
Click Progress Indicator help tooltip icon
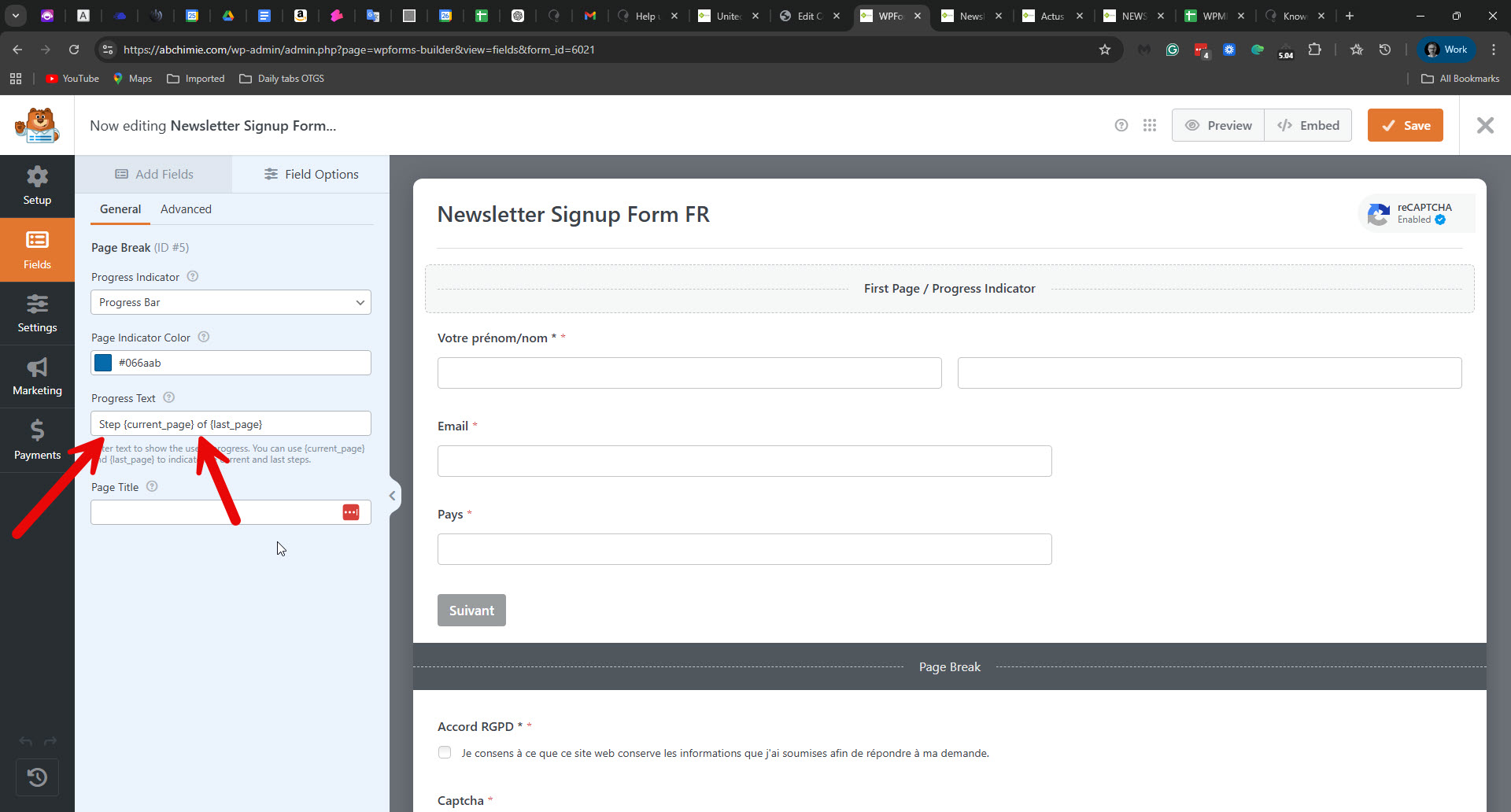pos(193,277)
